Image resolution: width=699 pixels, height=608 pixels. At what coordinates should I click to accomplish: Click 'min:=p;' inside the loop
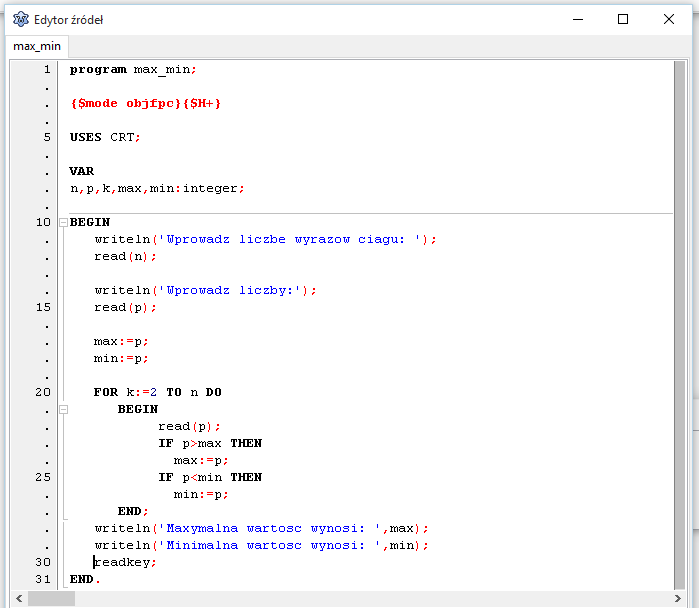(x=201, y=494)
